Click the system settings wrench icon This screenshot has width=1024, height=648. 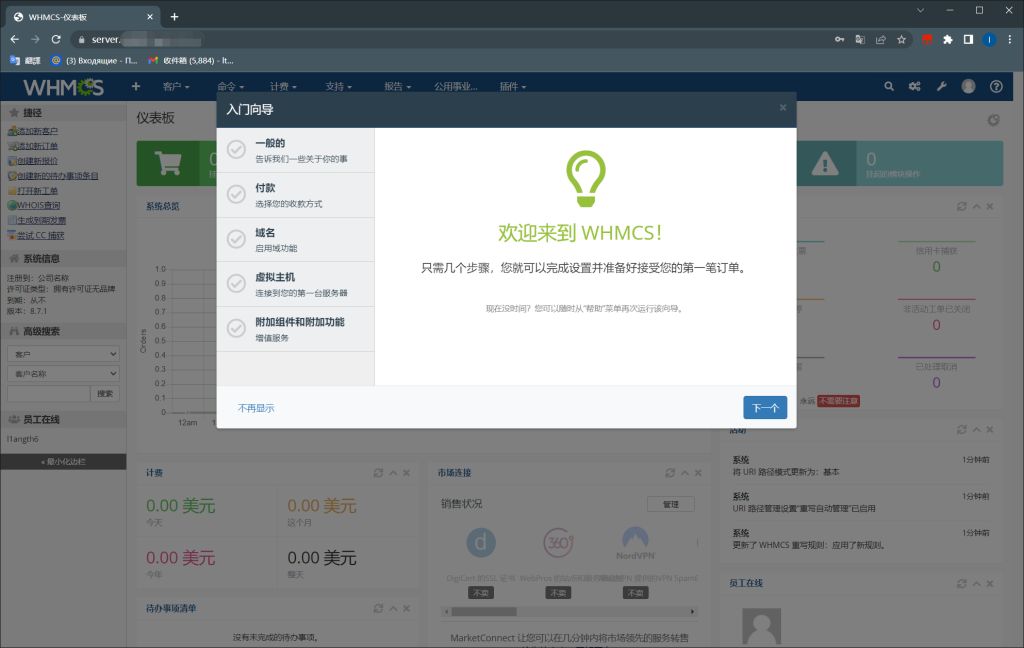tap(940, 86)
